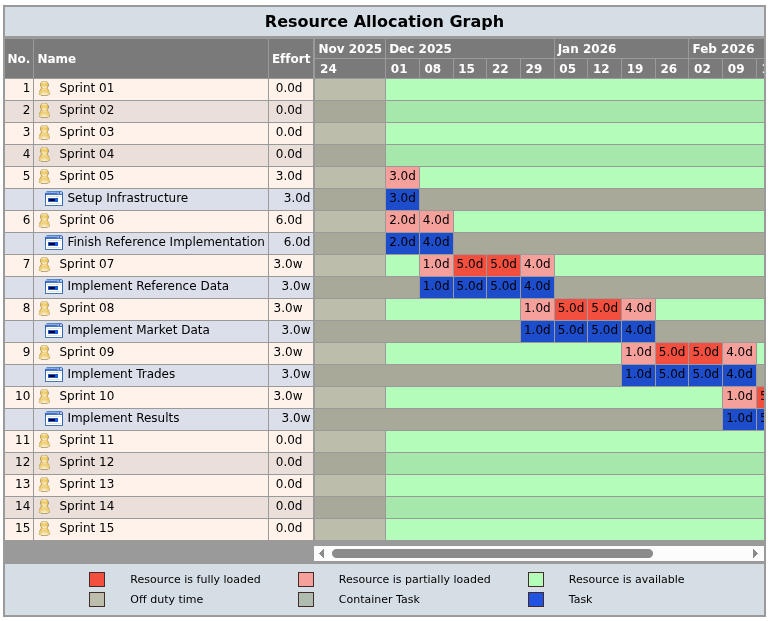Click the pink 4.0d load cell in Sprint 08
The height and width of the screenshot is (621, 770).
tap(638, 308)
